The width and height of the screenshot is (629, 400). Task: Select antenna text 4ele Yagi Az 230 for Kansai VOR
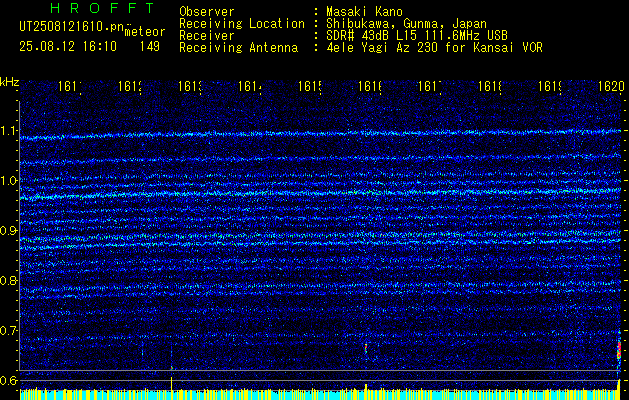coord(434,48)
